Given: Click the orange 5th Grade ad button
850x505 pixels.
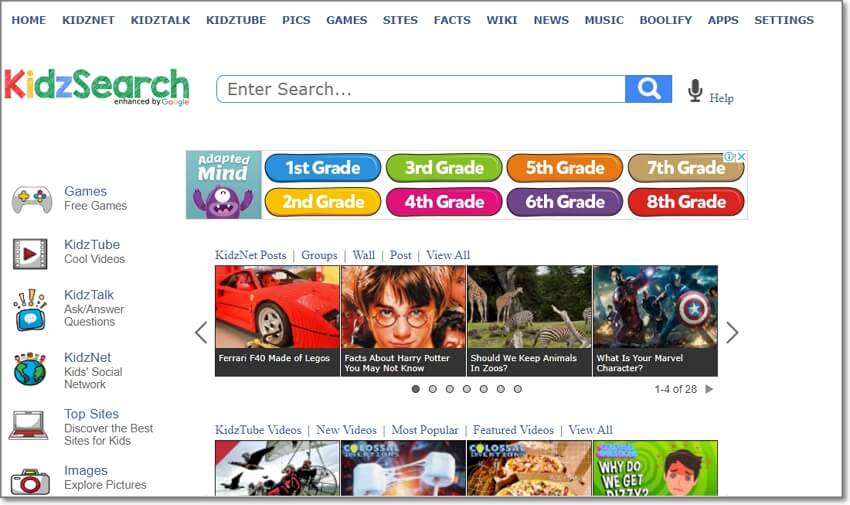Looking at the screenshot, I should 566,168.
